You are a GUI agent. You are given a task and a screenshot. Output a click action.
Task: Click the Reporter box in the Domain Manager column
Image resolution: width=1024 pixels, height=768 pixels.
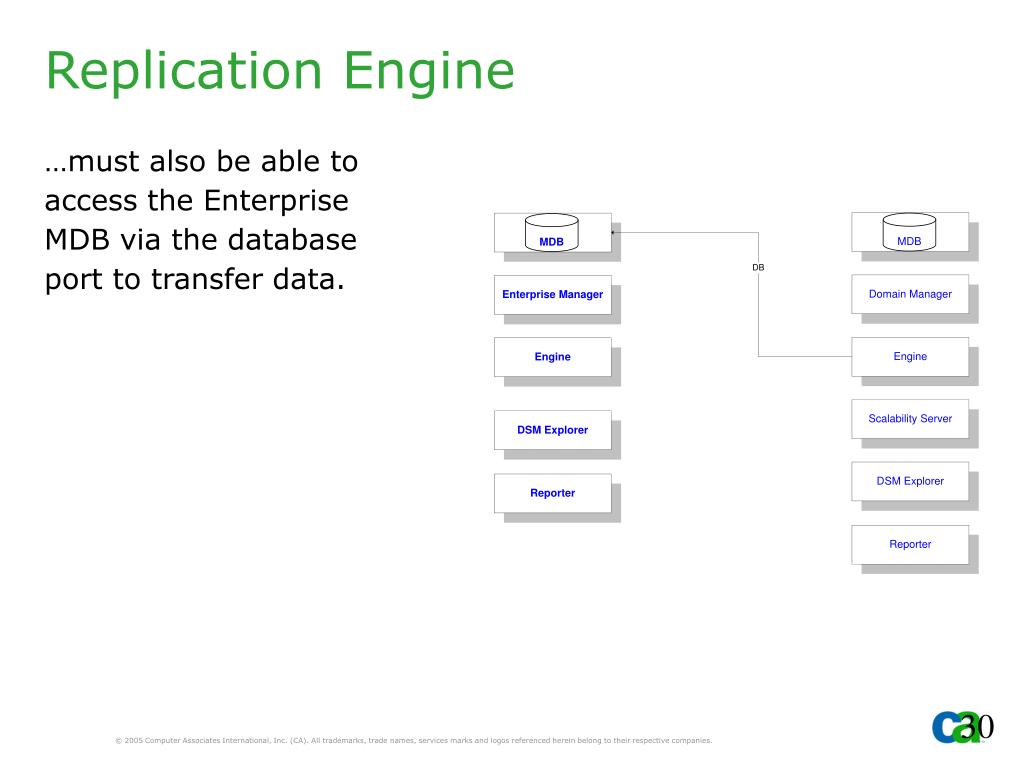(910, 545)
